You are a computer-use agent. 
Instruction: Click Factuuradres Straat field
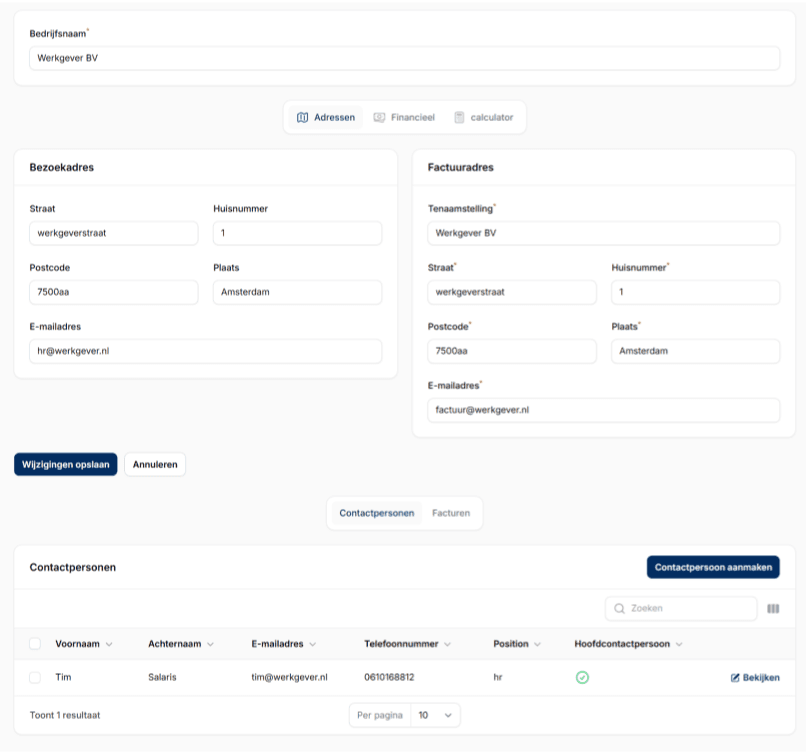(x=512, y=292)
